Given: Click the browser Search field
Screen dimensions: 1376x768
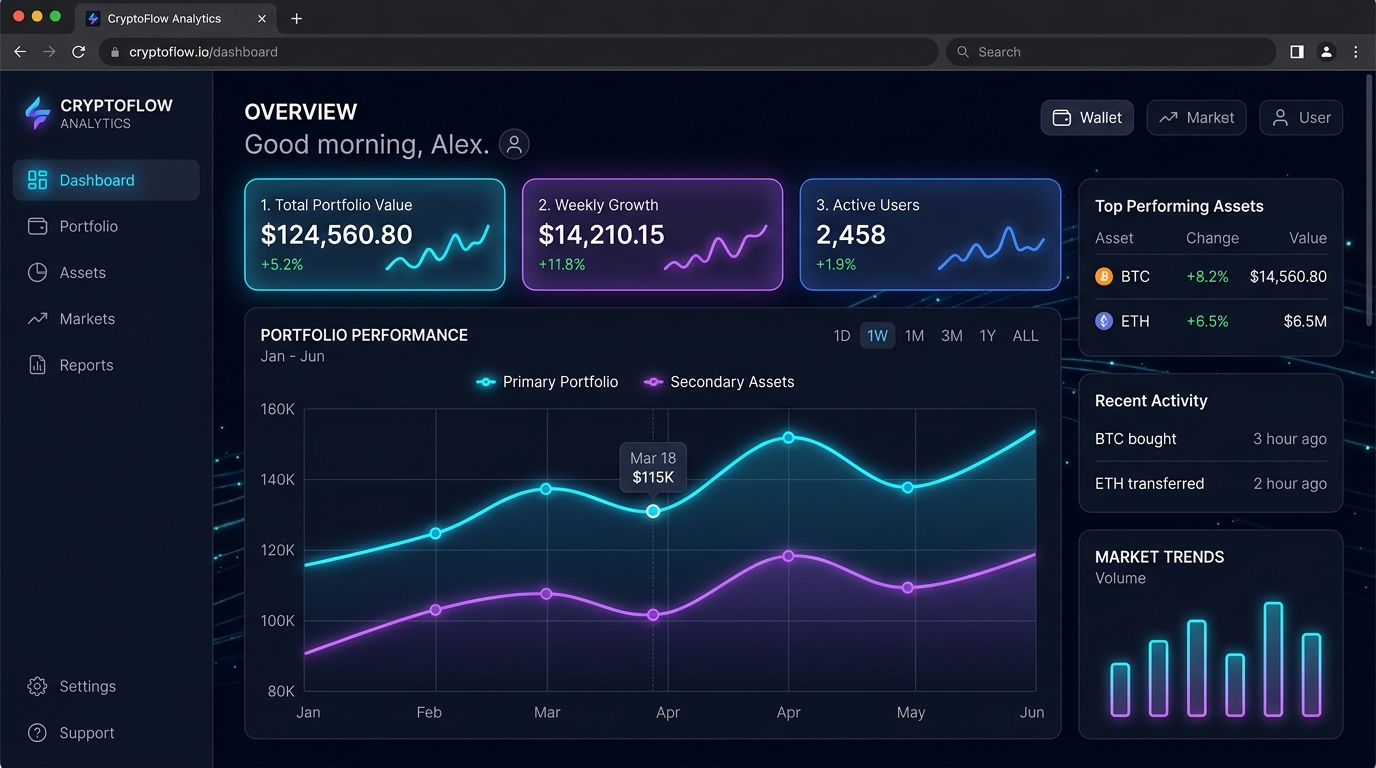Looking at the screenshot, I should pos(1111,52).
